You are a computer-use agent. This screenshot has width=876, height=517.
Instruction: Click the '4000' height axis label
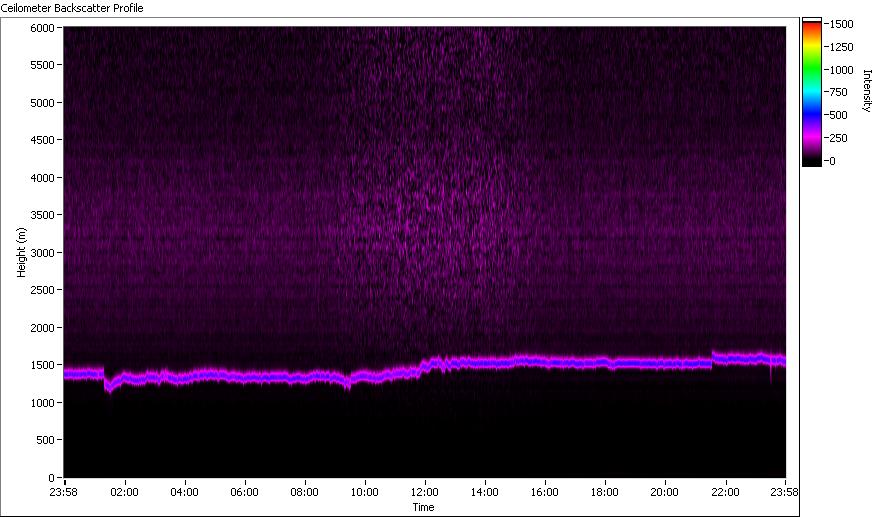42,178
